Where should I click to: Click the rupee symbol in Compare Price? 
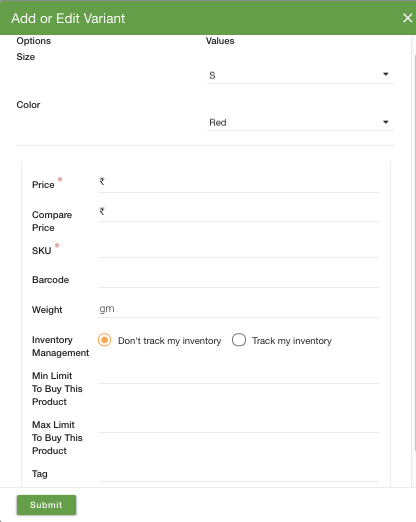coord(102,211)
